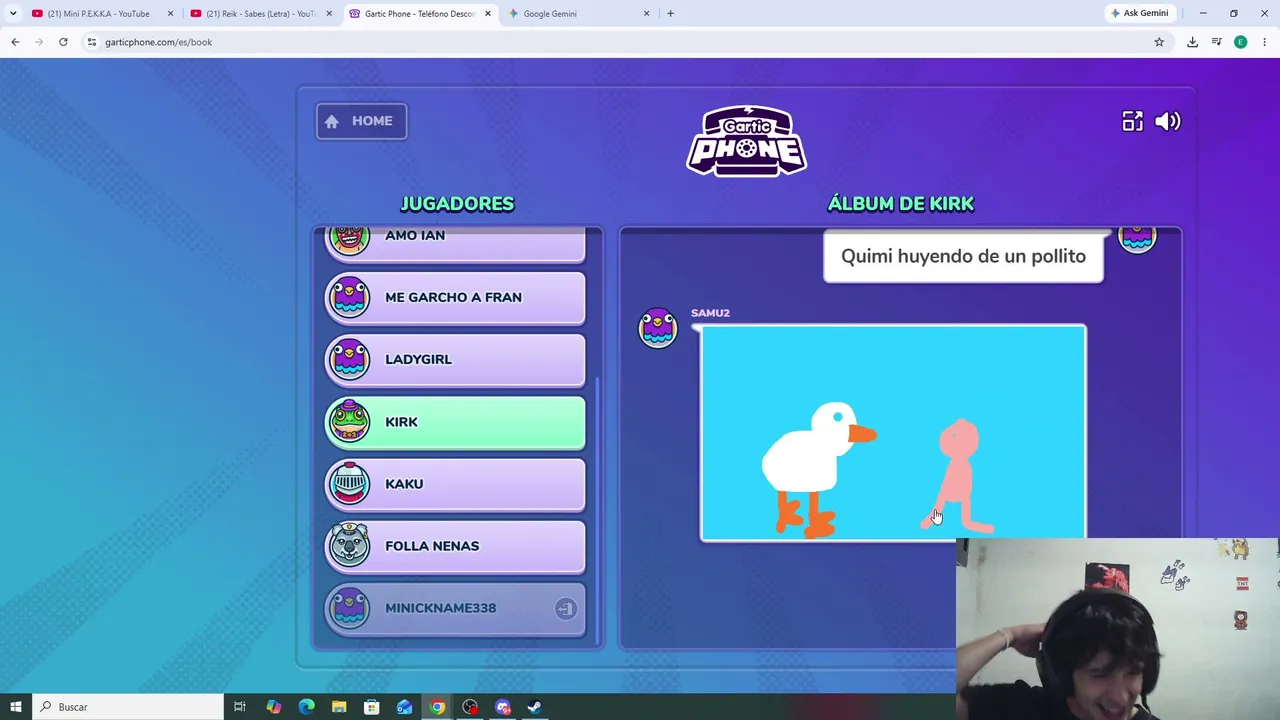Switch to Chrome on the taskbar
This screenshot has height=720, width=1280.
click(x=437, y=707)
